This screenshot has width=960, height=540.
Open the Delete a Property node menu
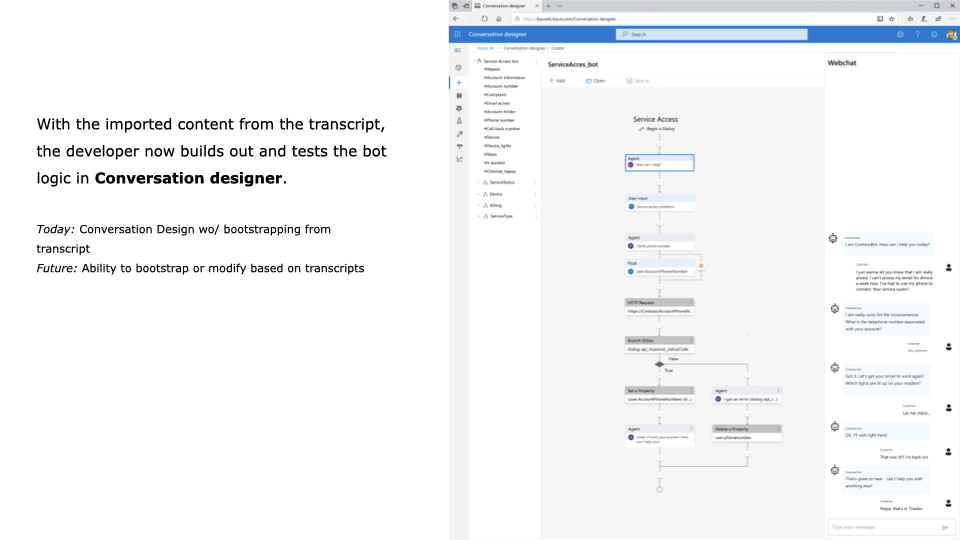[779, 429]
